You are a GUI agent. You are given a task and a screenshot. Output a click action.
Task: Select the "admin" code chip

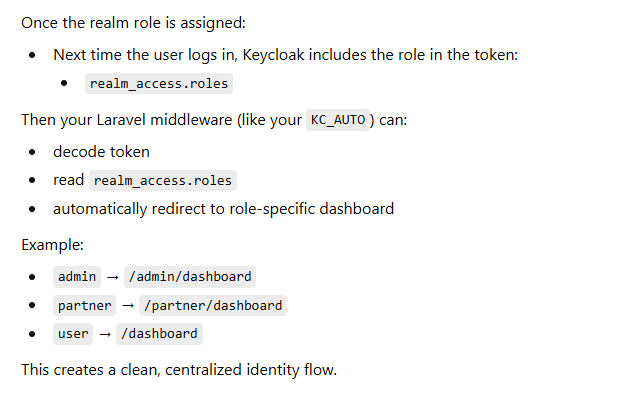[77, 276]
